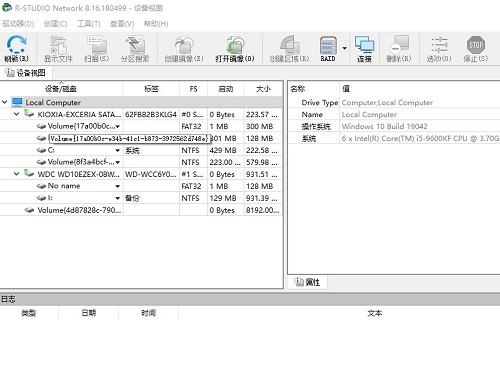
Task: Open dropdown arrow on Volume{17a00b0c row
Action: (x=118, y=126)
